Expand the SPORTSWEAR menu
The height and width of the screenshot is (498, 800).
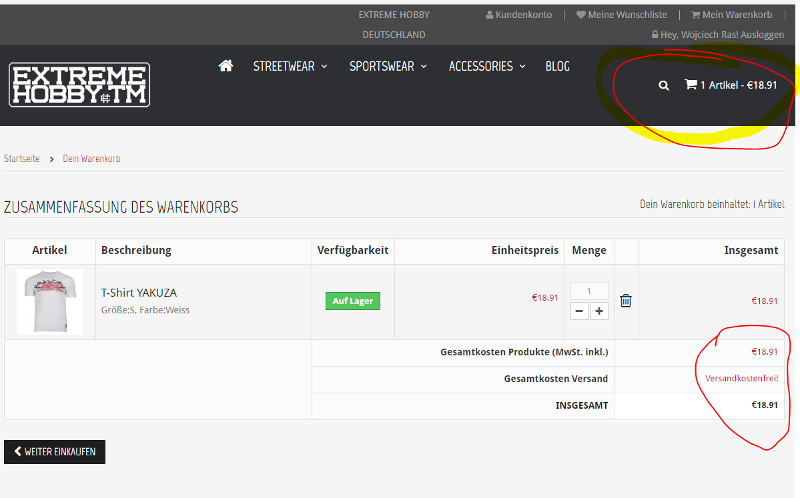coord(388,66)
